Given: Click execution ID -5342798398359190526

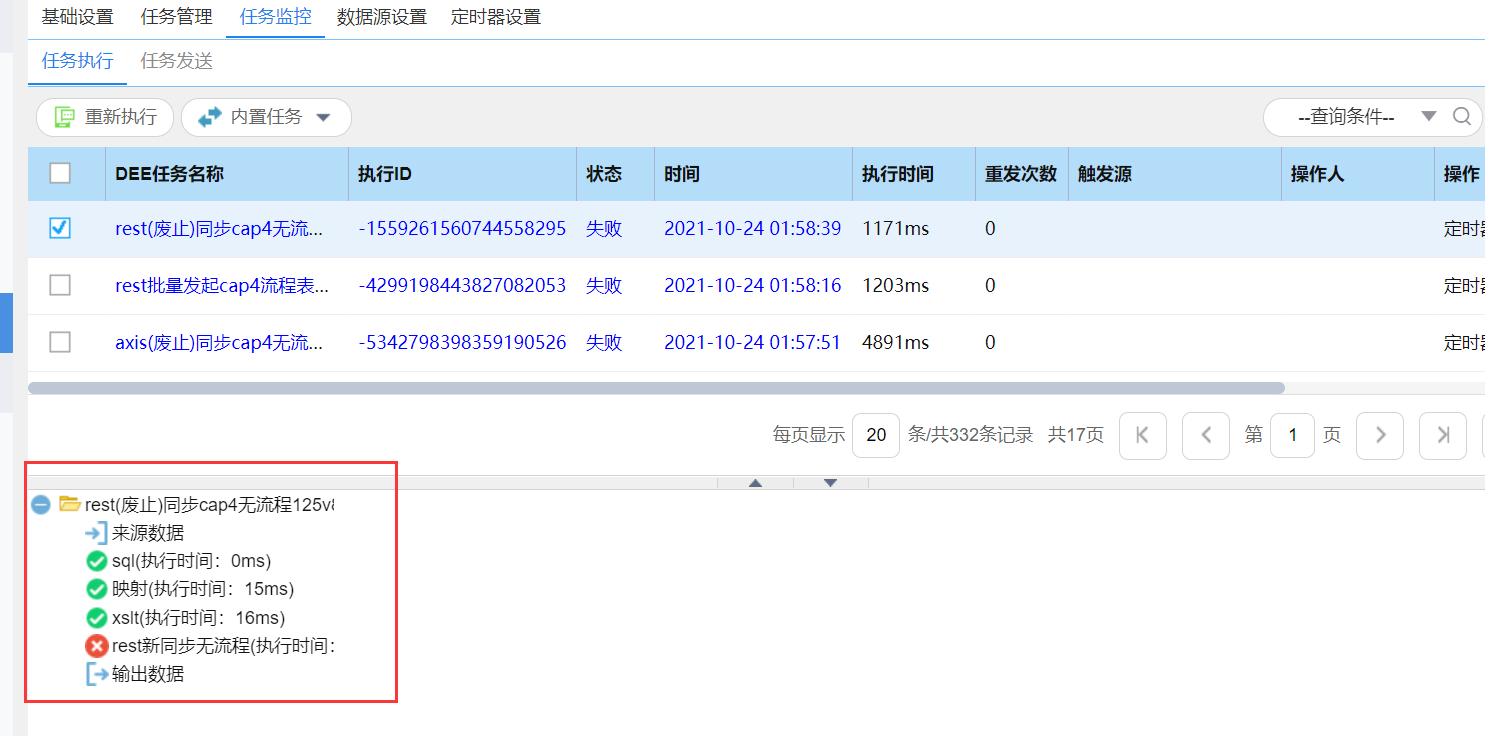Looking at the screenshot, I should pos(462,343).
